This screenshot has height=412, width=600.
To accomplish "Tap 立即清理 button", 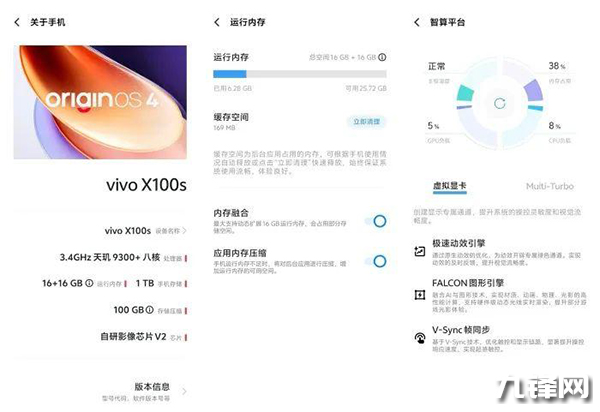I will (x=367, y=122).
